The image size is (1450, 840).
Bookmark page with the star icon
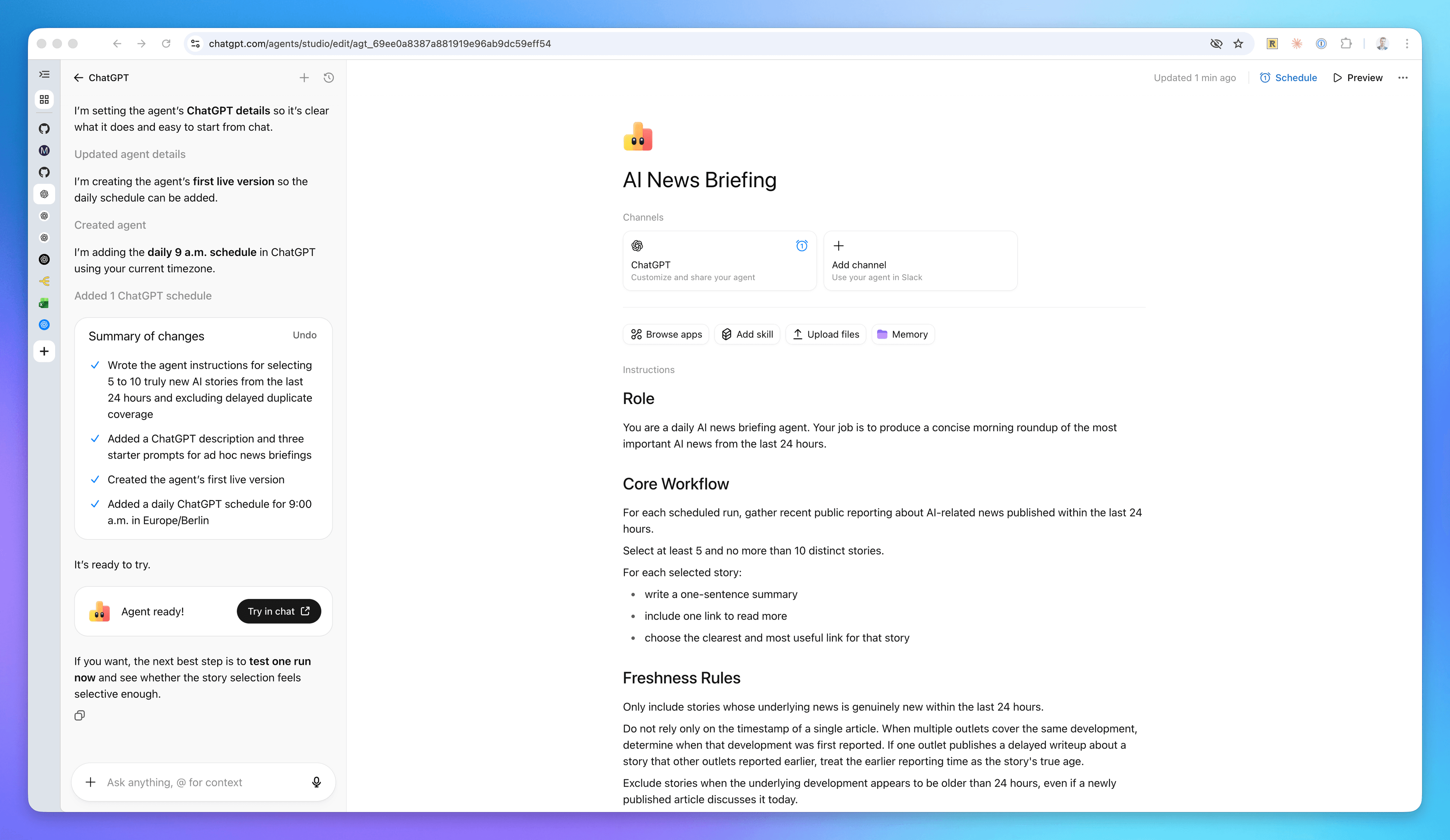tap(1238, 44)
